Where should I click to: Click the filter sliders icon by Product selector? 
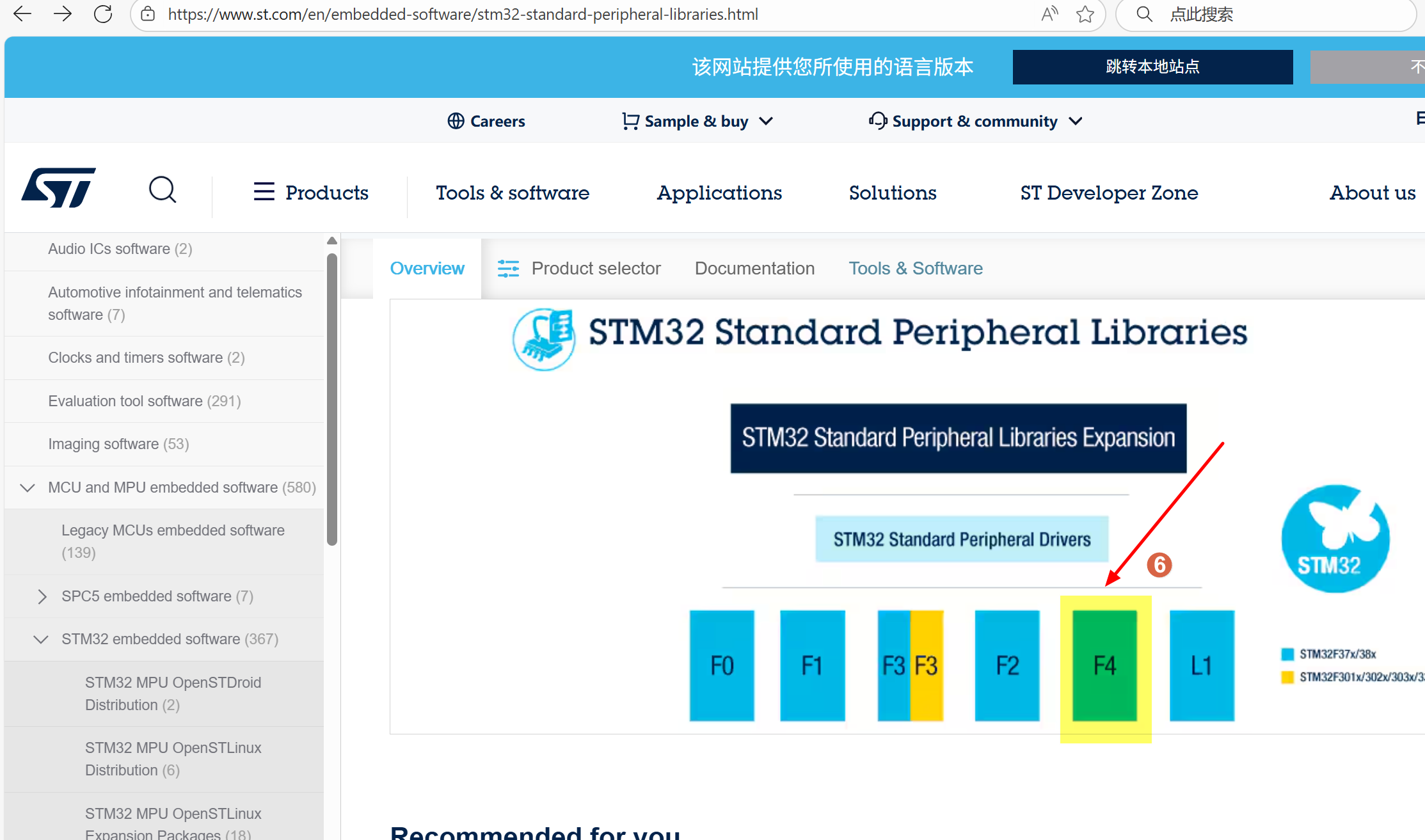[x=508, y=269]
